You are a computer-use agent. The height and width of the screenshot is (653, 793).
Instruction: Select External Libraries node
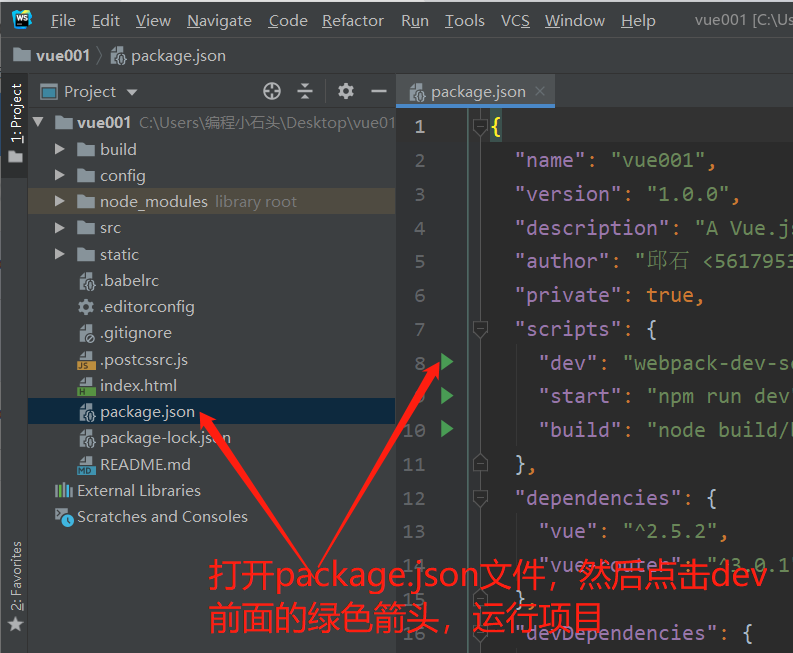[211, 490]
